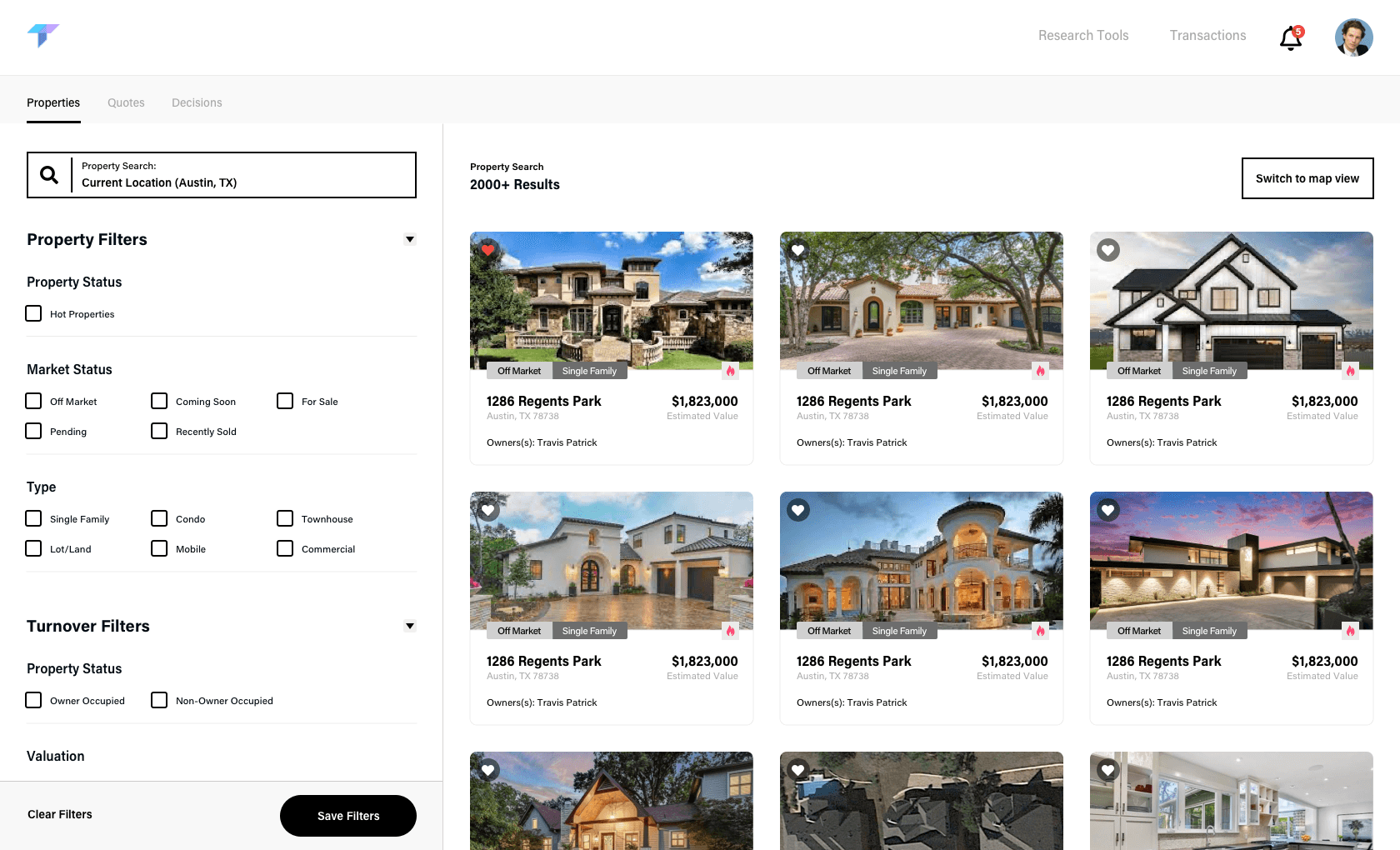
Task: Favorite the white stucco house with arched iron door
Action: (x=488, y=510)
